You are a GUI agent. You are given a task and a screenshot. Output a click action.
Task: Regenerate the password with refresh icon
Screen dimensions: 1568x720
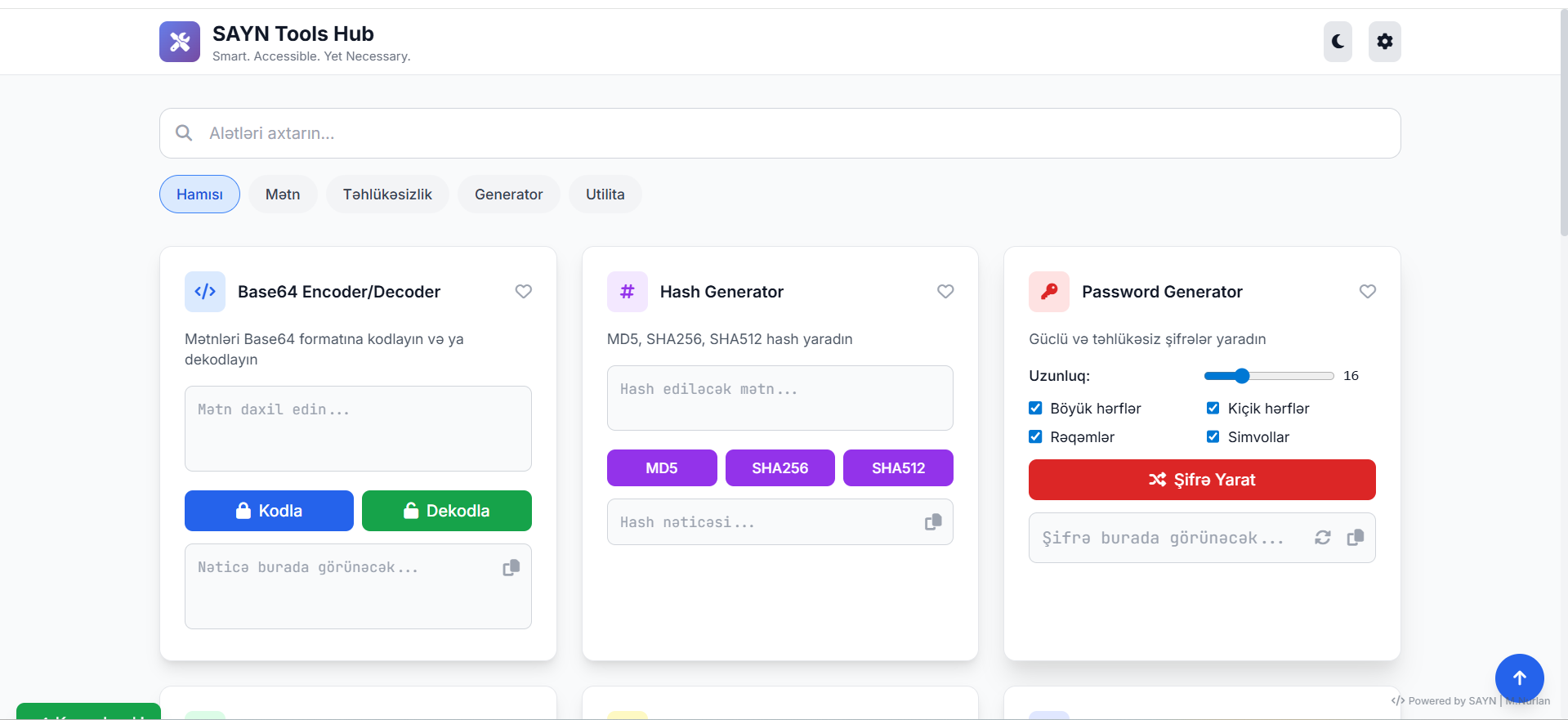pos(1322,538)
